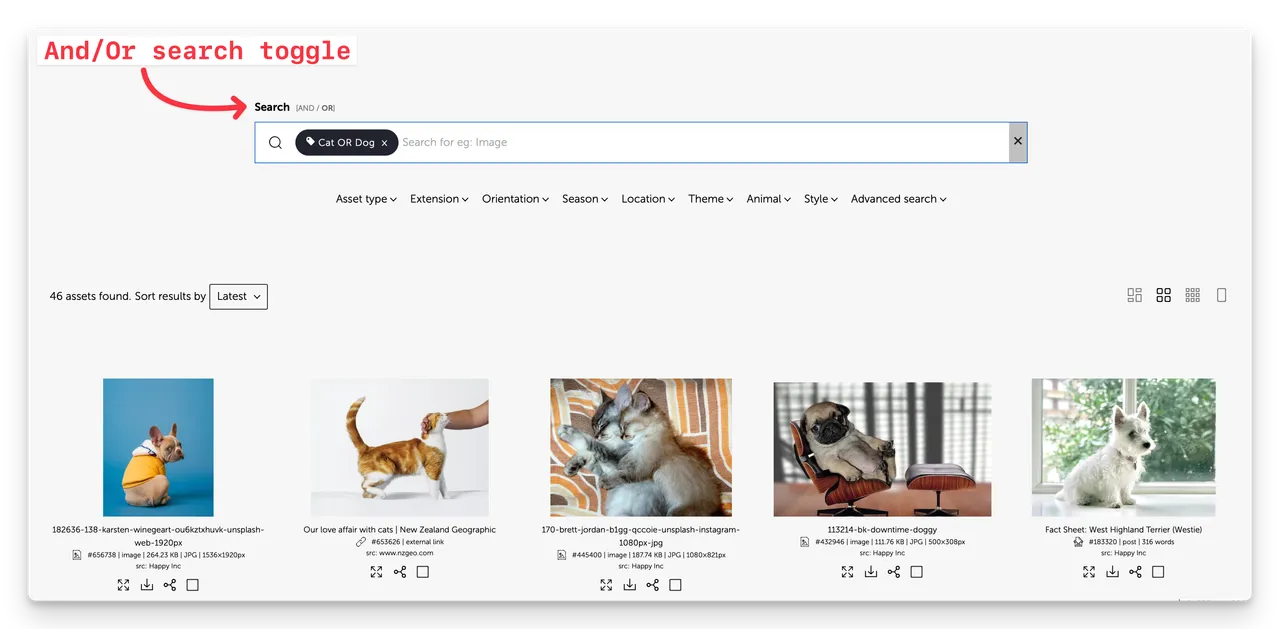Open 'Our love affair with cats' link title

[x=399, y=530]
